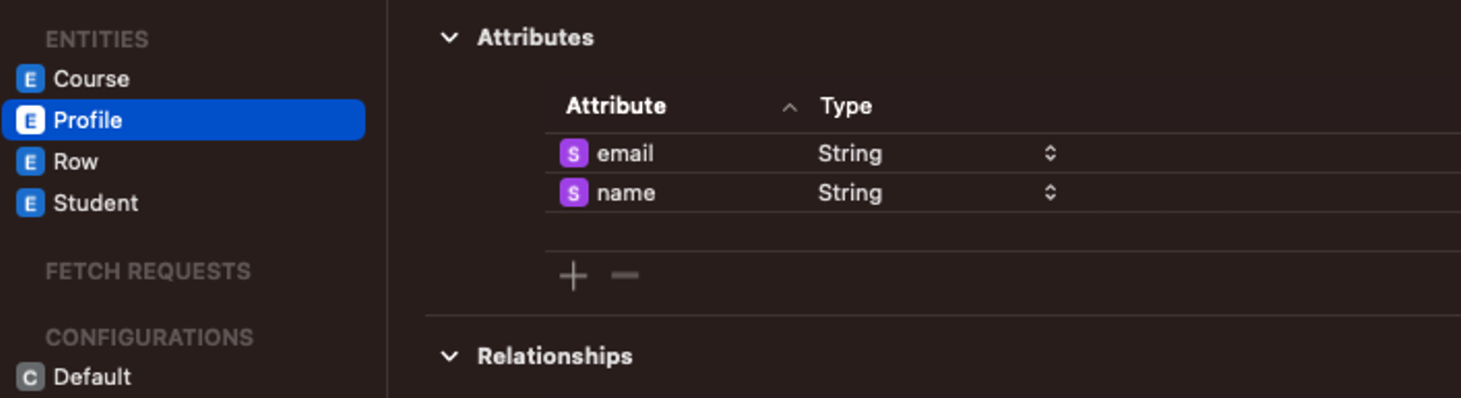
Task: Remove attribute using the minus button
Action: pyautogui.click(x=625, y=276)
